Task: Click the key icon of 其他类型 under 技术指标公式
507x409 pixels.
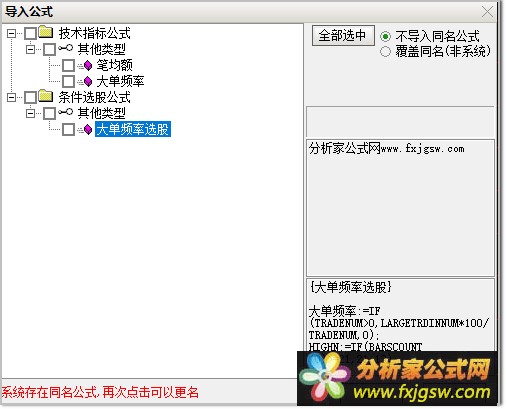Action: (65, 48)
